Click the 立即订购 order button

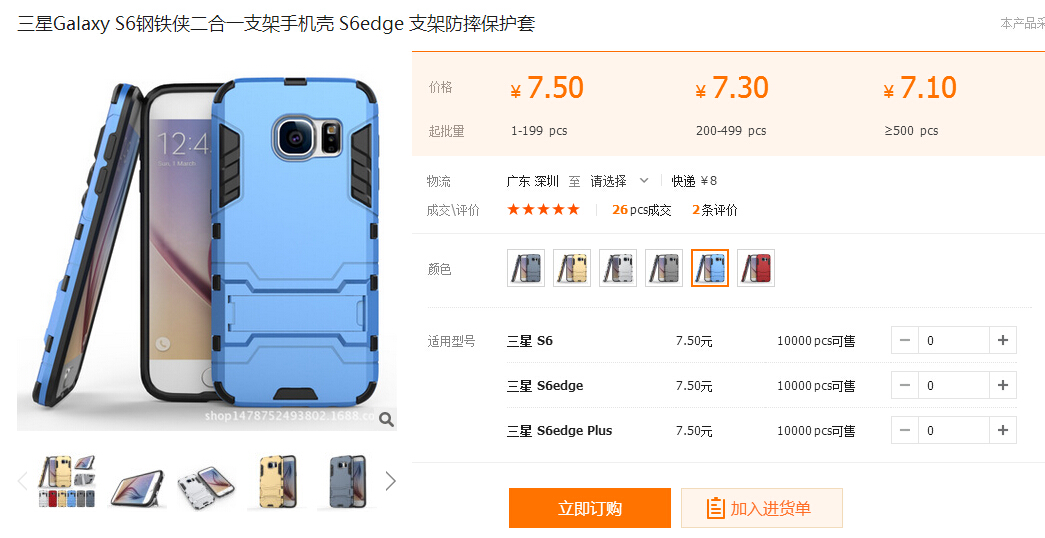[590, 508]
